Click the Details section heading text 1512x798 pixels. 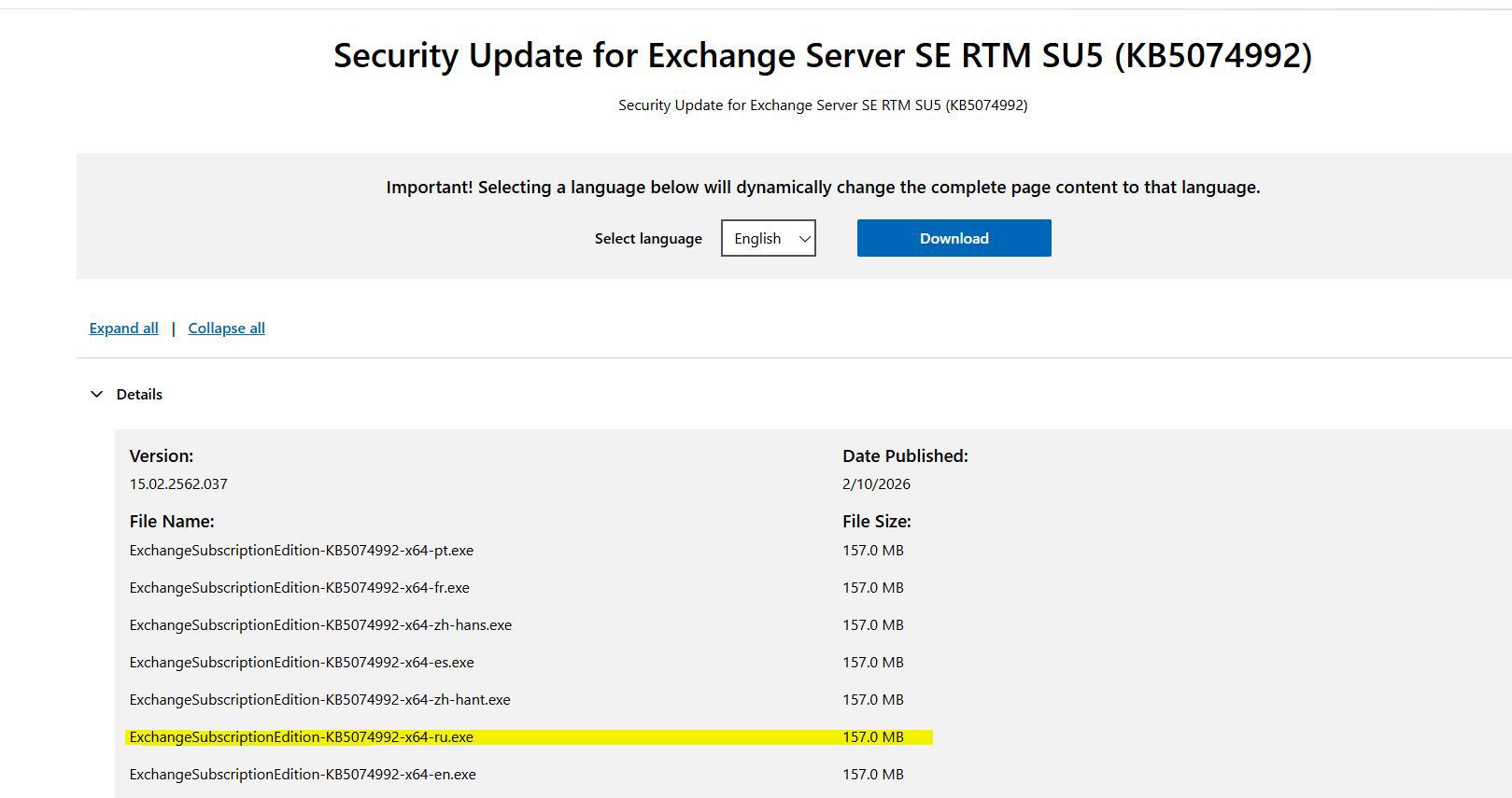pyautogui.click(x=139, y=395)
